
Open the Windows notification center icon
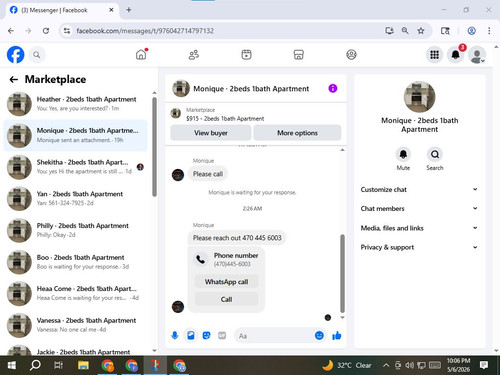(484, 365)
